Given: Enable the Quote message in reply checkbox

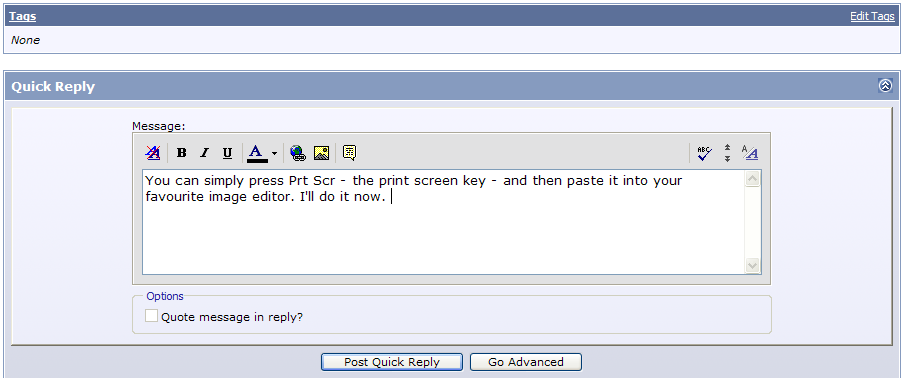Looking at the screenshot, I should click(152, 316).
